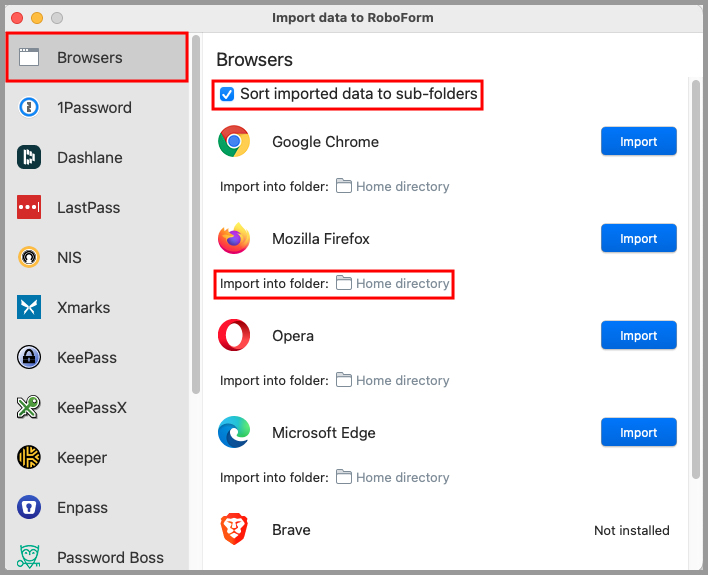Image resolution: width=708 pixels, height=575 pixels.
Task: Select the 1Password sidebar icon
Action: pos(29,108)
